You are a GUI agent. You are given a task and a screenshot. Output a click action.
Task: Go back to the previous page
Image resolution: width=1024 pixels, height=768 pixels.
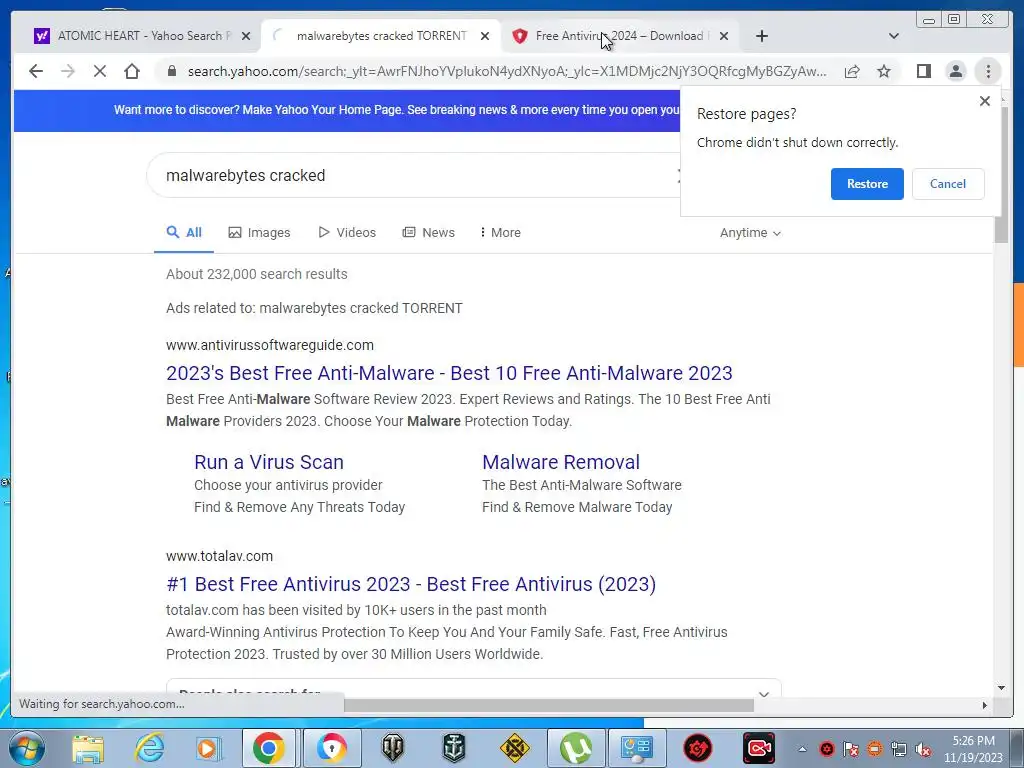click(x=36, y=71)
